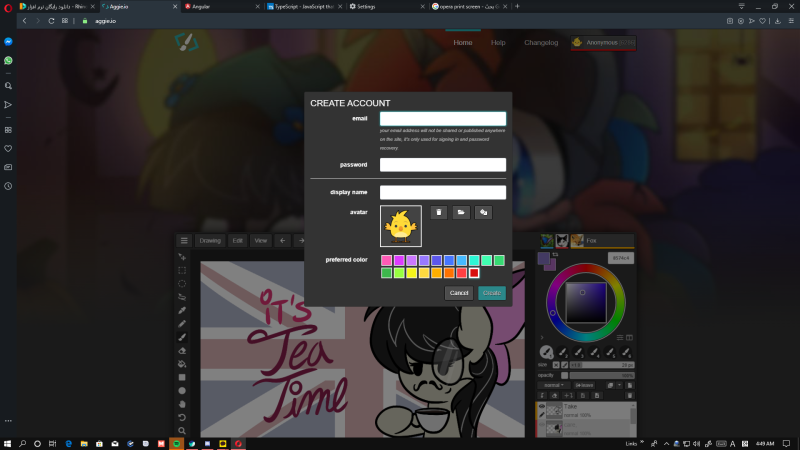Select the brush tool

pyautogui.click(x=182, y=337)
